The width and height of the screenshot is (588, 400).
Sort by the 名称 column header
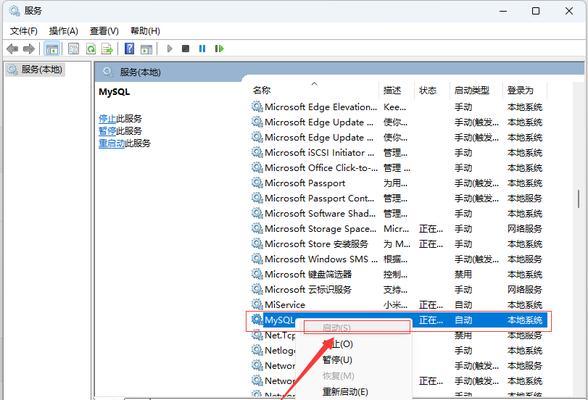click(x=314, y=90)
